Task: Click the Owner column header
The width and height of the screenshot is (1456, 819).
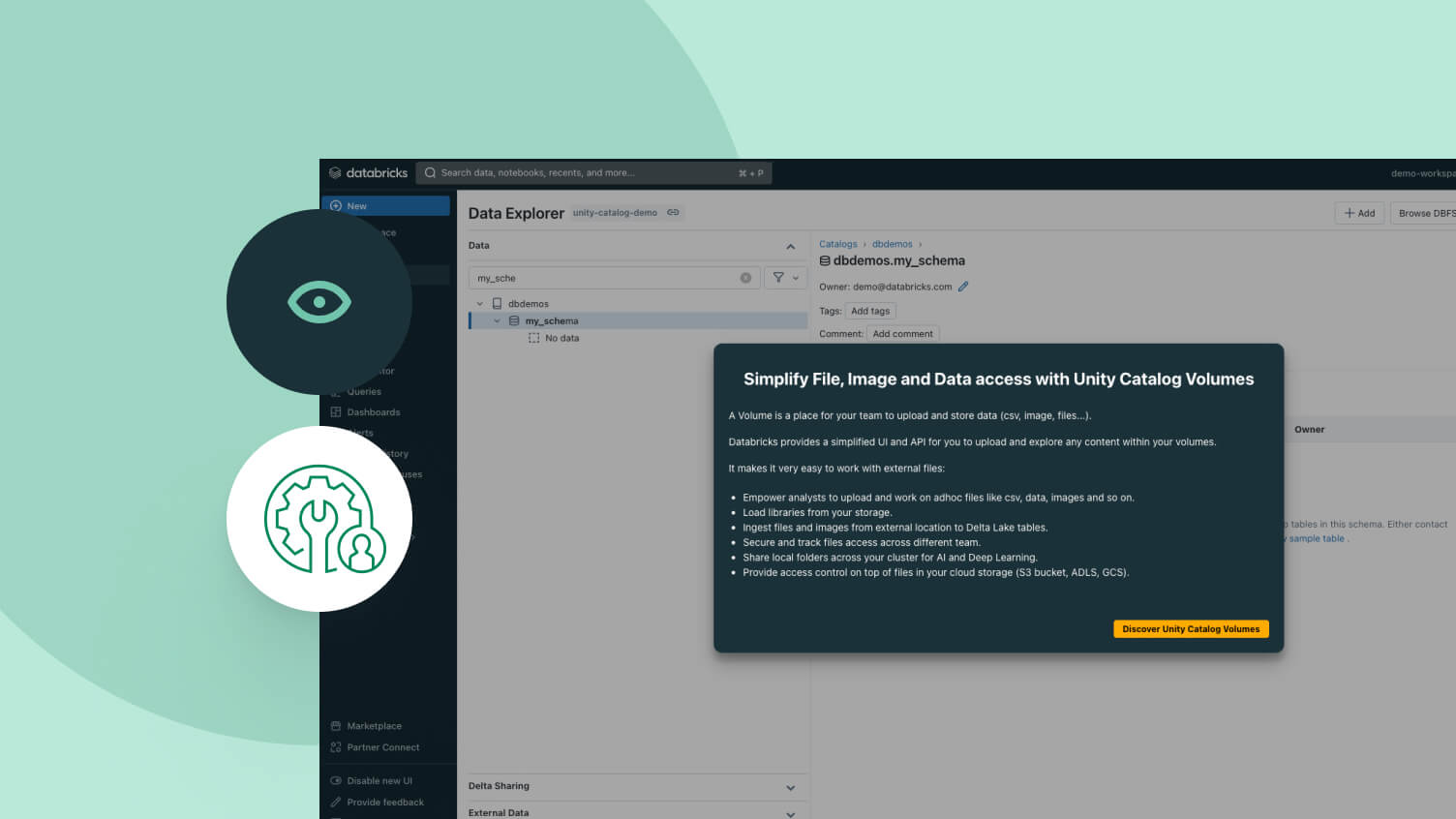Action: tap(1309, 430)
